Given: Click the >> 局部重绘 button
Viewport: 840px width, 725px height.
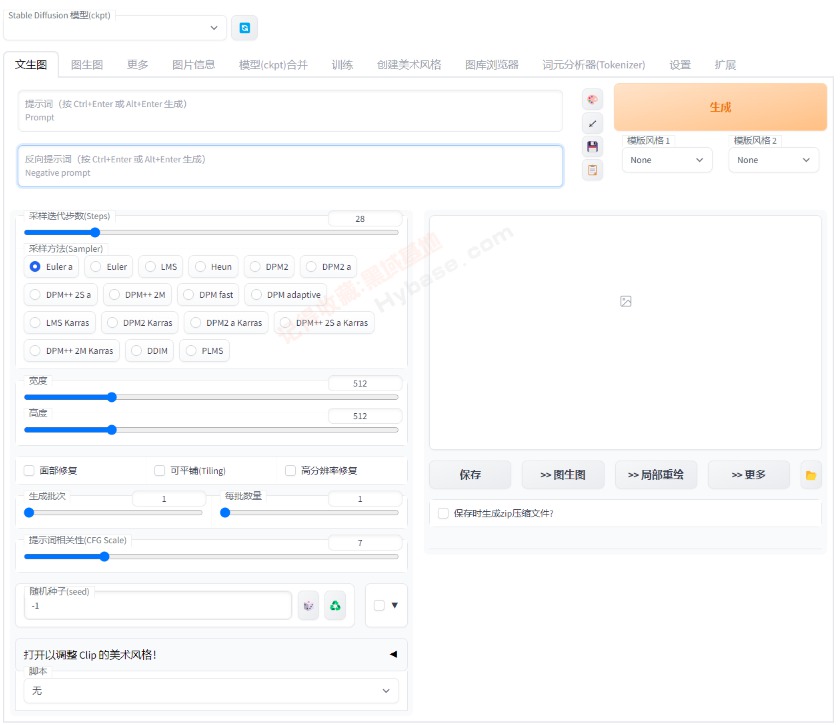Looking at the screenshot, I should click(655, 475).
